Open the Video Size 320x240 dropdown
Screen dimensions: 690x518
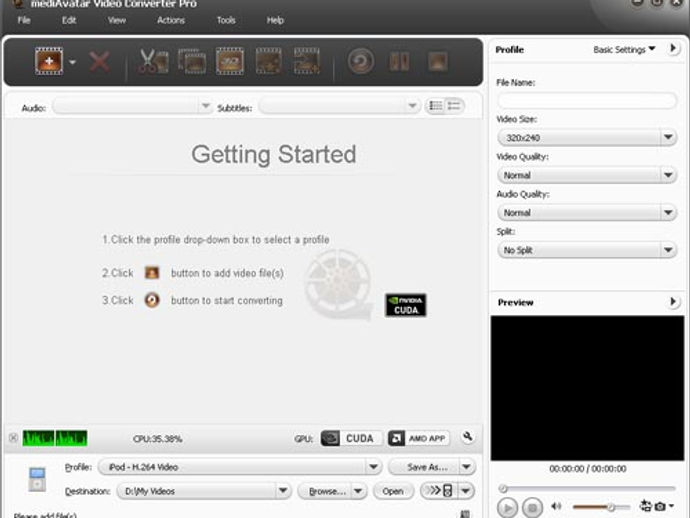tap(587, 138)
